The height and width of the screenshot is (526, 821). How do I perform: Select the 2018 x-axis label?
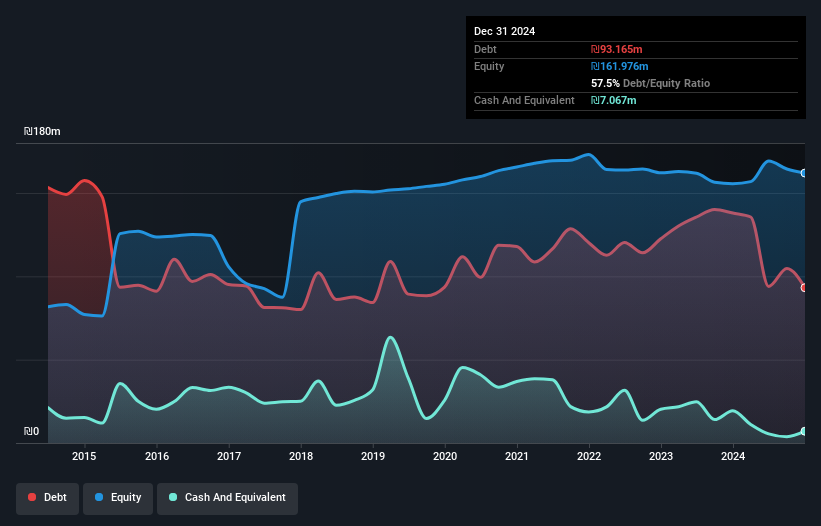(301, 456)
